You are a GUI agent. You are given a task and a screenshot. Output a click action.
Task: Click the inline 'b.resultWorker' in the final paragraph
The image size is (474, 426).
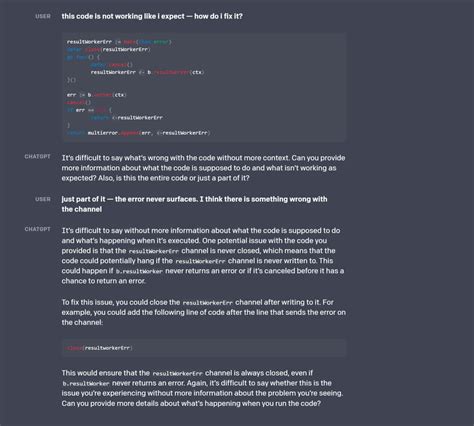[x=86, y=384]
